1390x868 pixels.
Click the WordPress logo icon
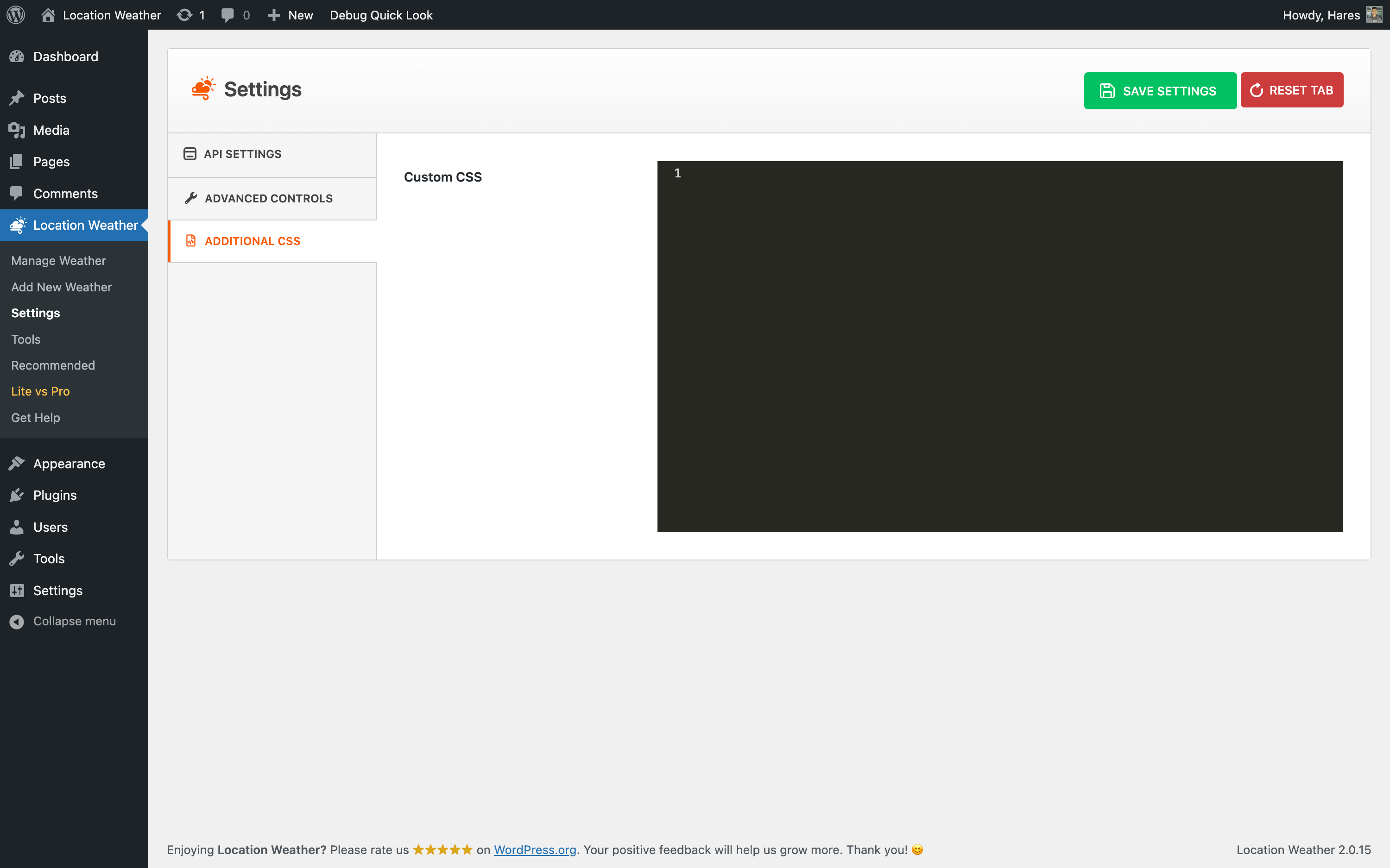pyautogui.click(x=15, y=15)
